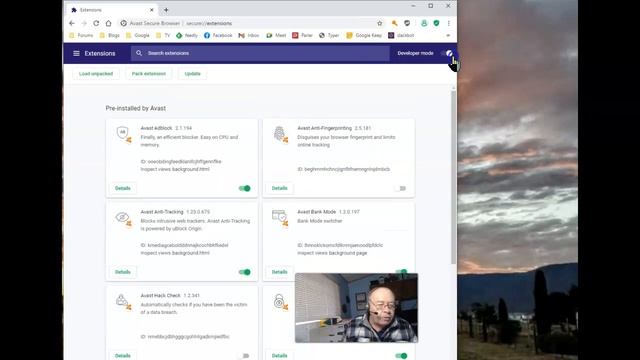
Task: Enable Avast Hack Check toggle
Action: coord(244,356)
